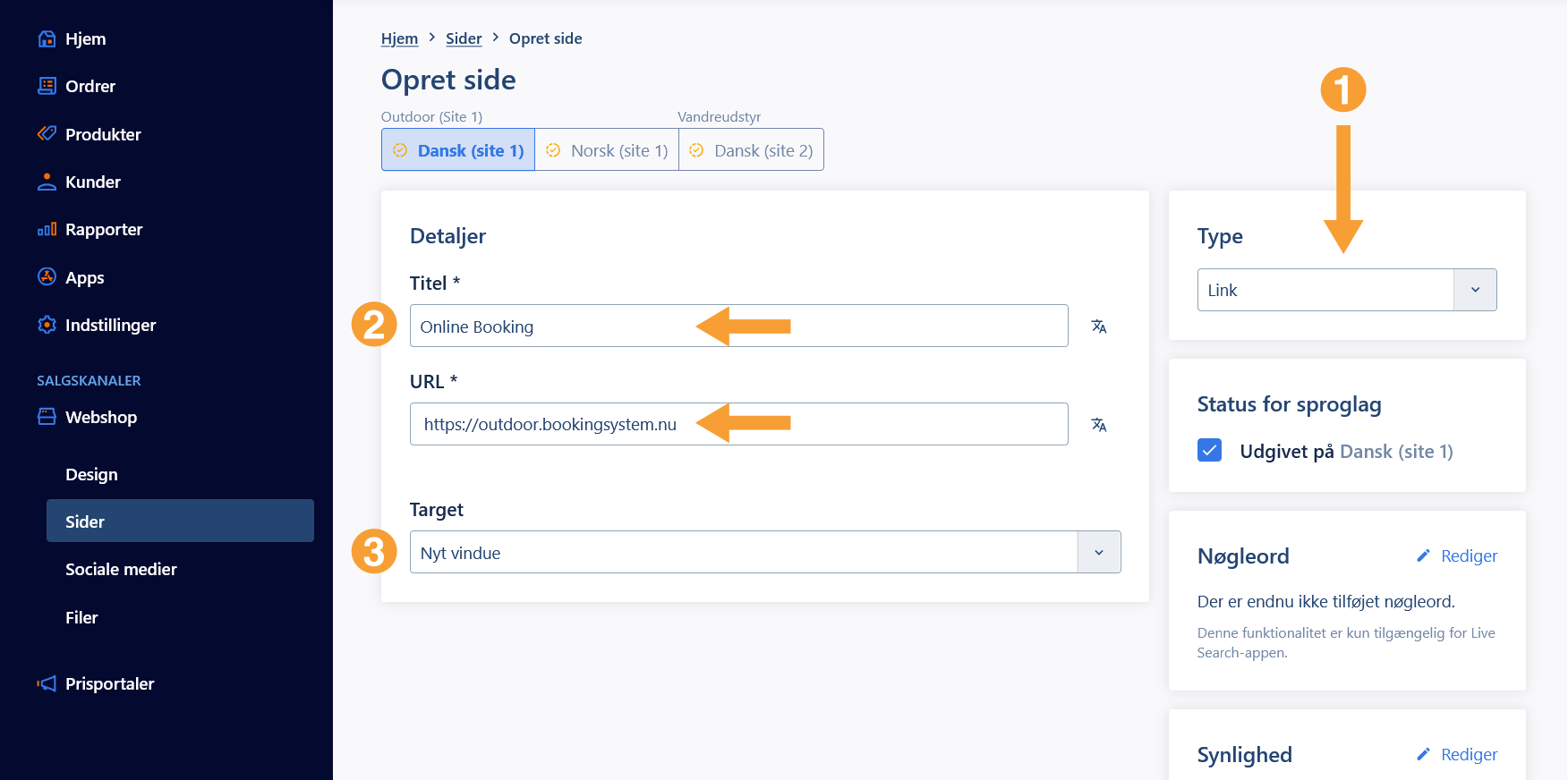Uncheck Udgivet på Dansk (site 1) checkbox
Screen dimensions: 1568x780
coord(1209,450)
